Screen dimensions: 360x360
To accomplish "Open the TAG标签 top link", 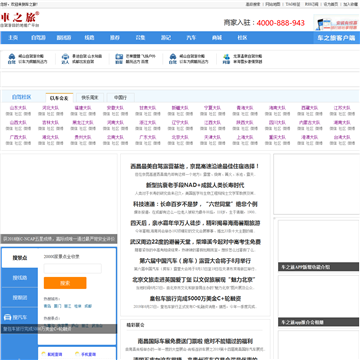I will click(x=293, y=4).
